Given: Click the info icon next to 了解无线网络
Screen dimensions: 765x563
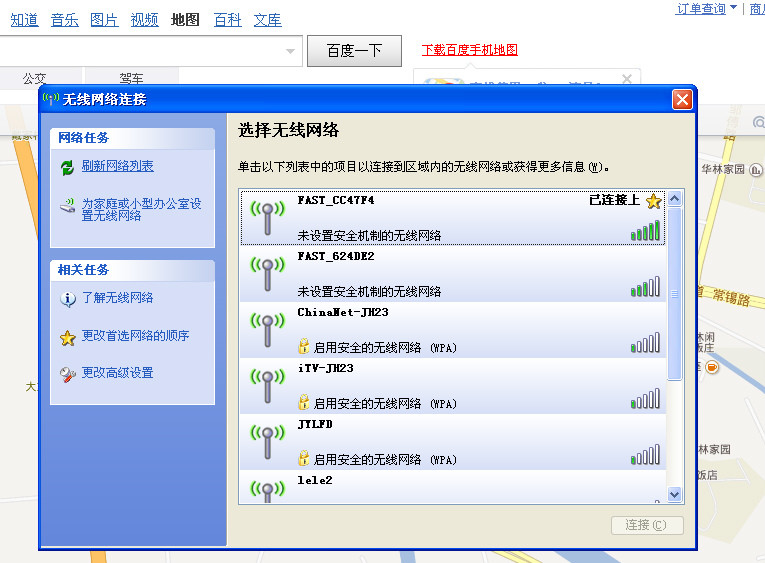Looking at the screenshot, I should [x=68, y=299].
